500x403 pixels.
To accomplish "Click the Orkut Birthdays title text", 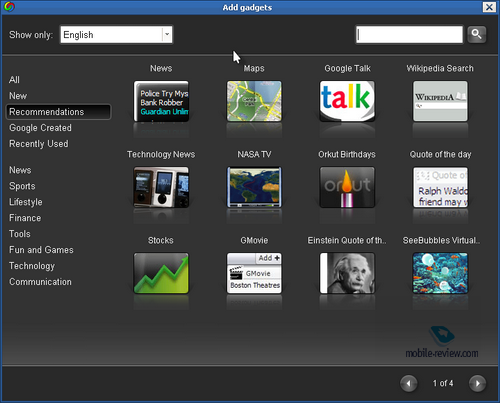I will [x=347, y=154].
